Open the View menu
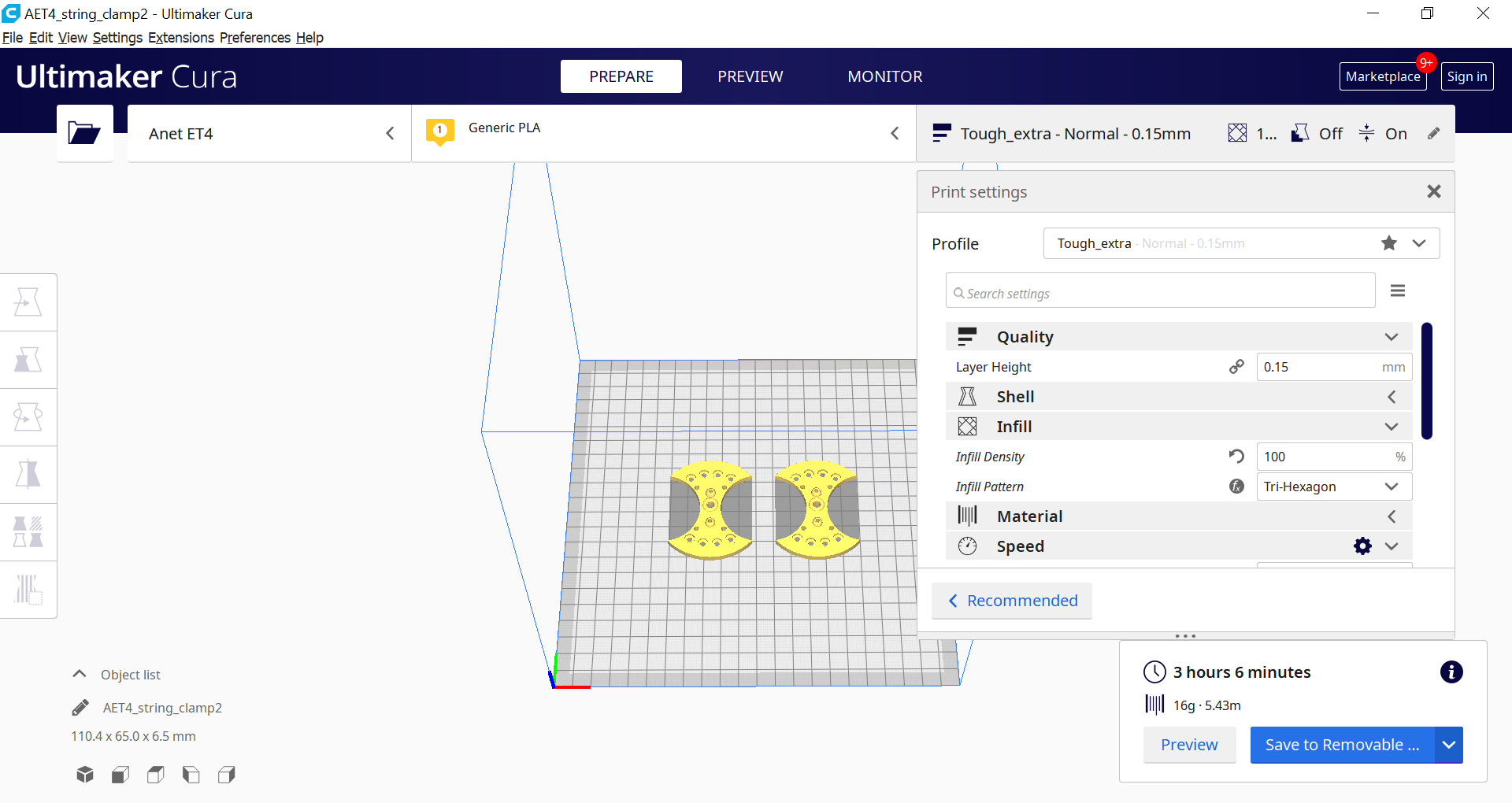This screenshot has height=803, width=1512. (x=72, y=38)
